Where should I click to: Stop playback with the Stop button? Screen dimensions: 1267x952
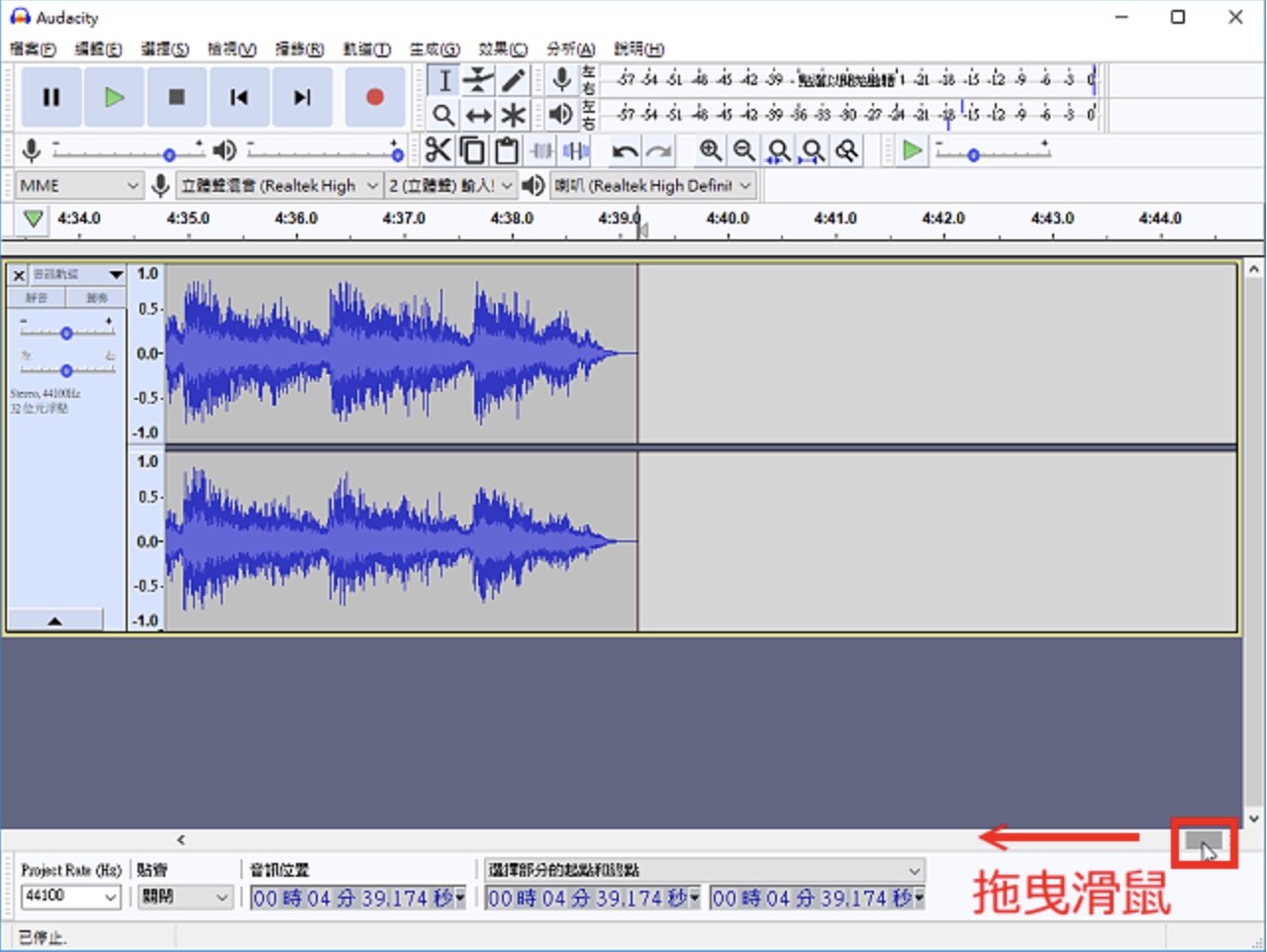[176, 97]
